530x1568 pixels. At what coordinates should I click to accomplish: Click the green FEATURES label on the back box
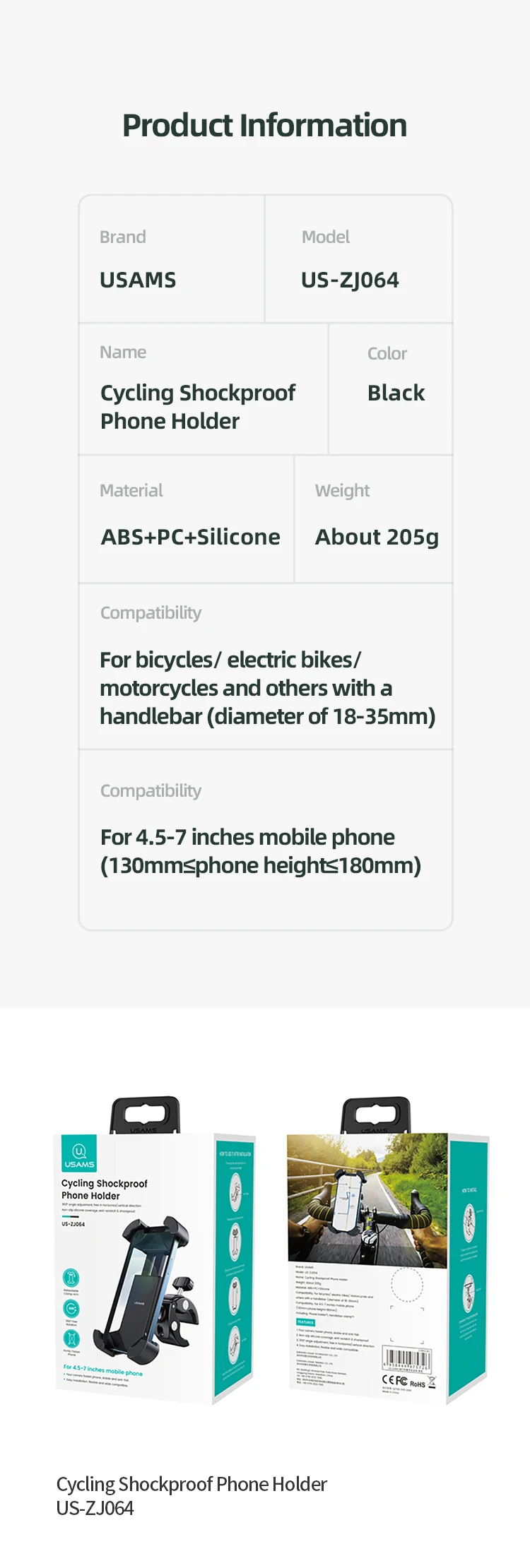pos(305,1321)
